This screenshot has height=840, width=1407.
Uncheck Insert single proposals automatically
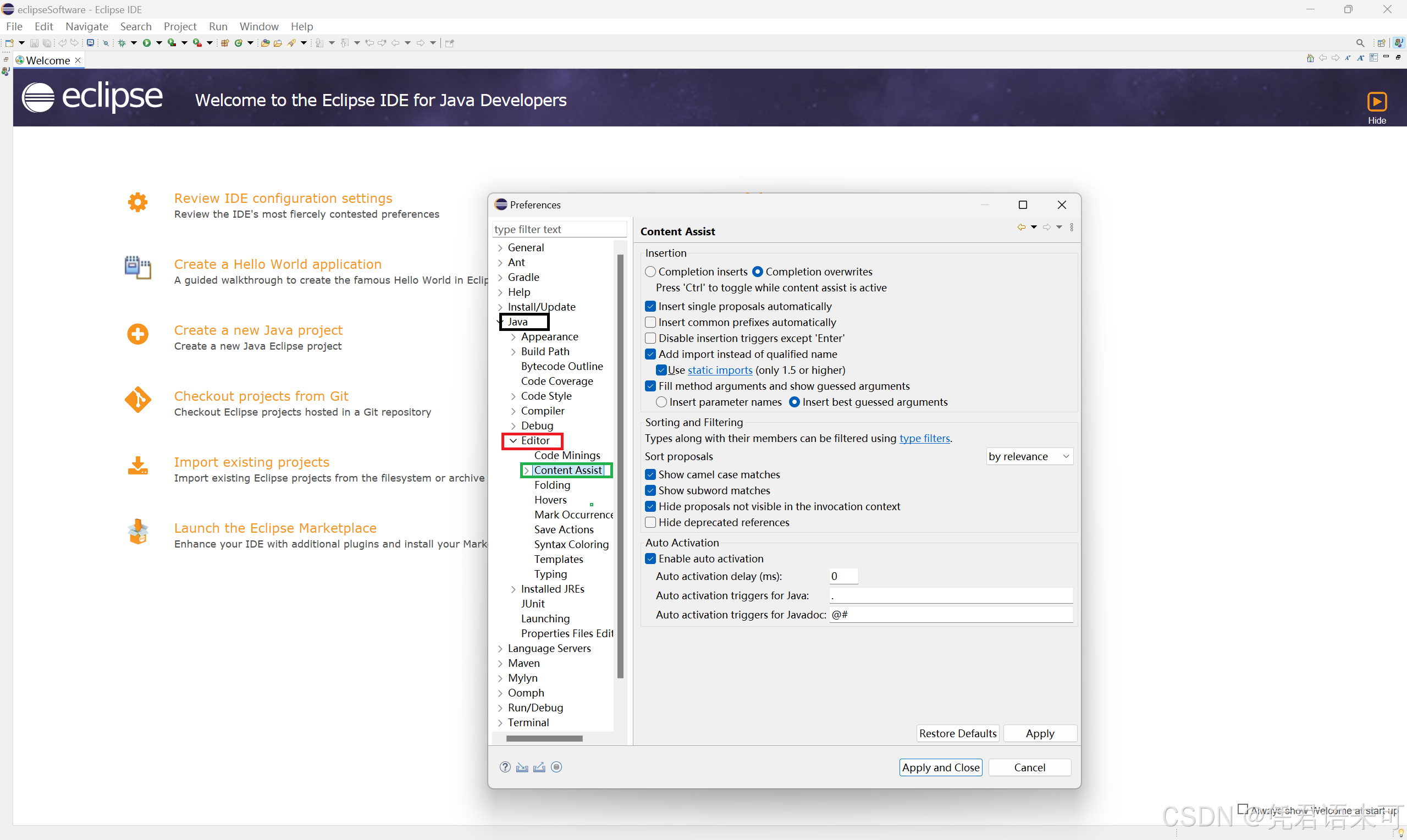(650, 306)
